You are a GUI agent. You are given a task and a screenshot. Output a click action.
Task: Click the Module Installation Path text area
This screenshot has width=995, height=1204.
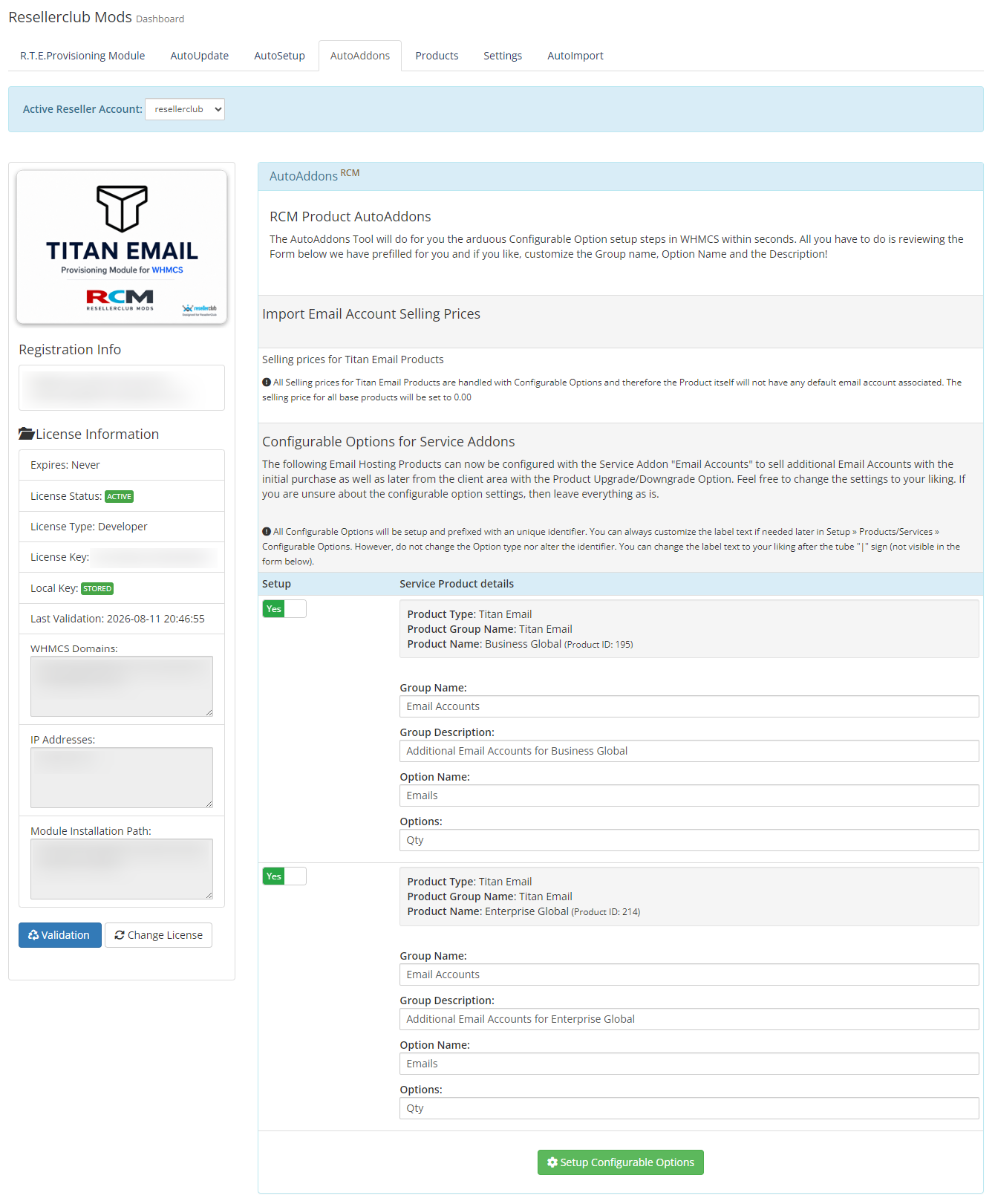tap(122, 869)
